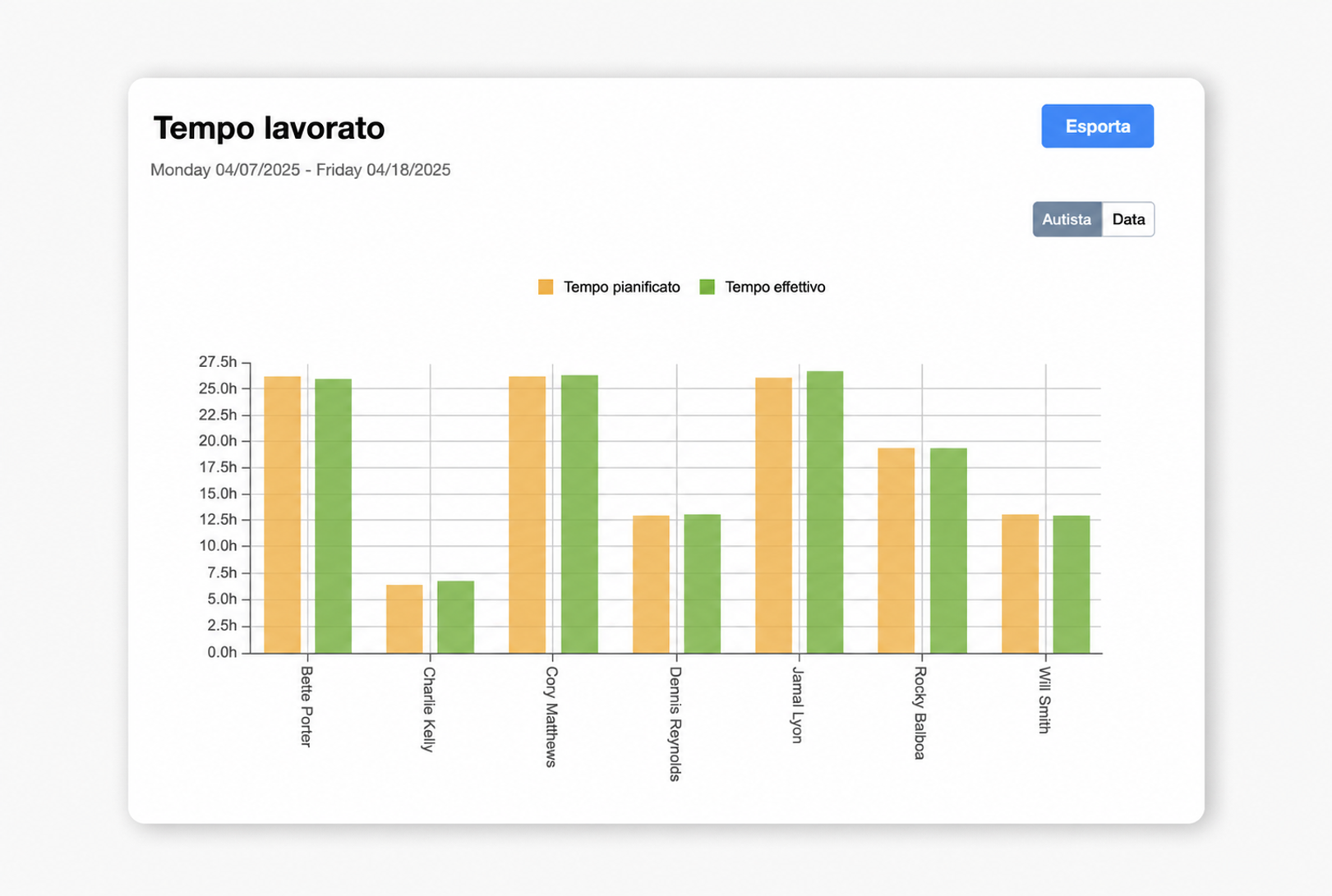1332x896 pixels.
Task: Click the Tempo effettivo legend label
Action: (775, 287)
